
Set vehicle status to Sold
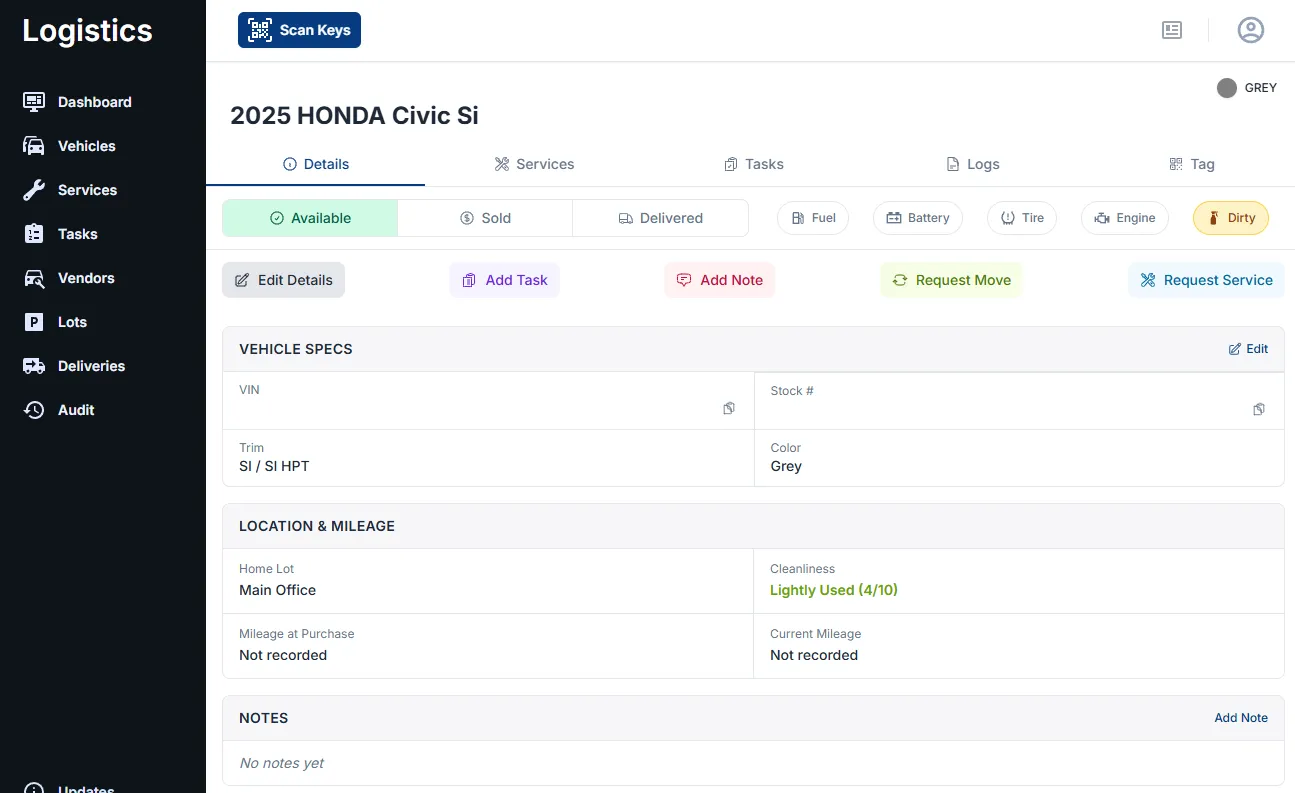point(485,218)
